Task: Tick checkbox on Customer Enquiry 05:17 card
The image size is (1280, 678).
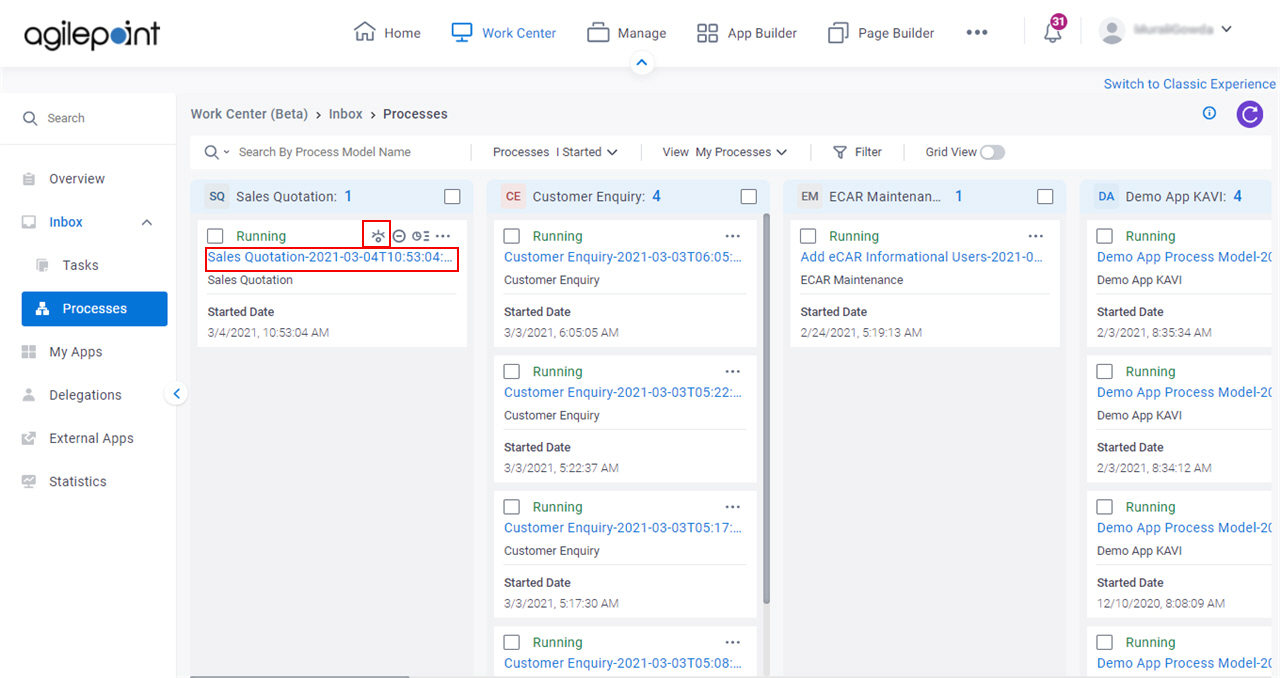Action: 511,507
